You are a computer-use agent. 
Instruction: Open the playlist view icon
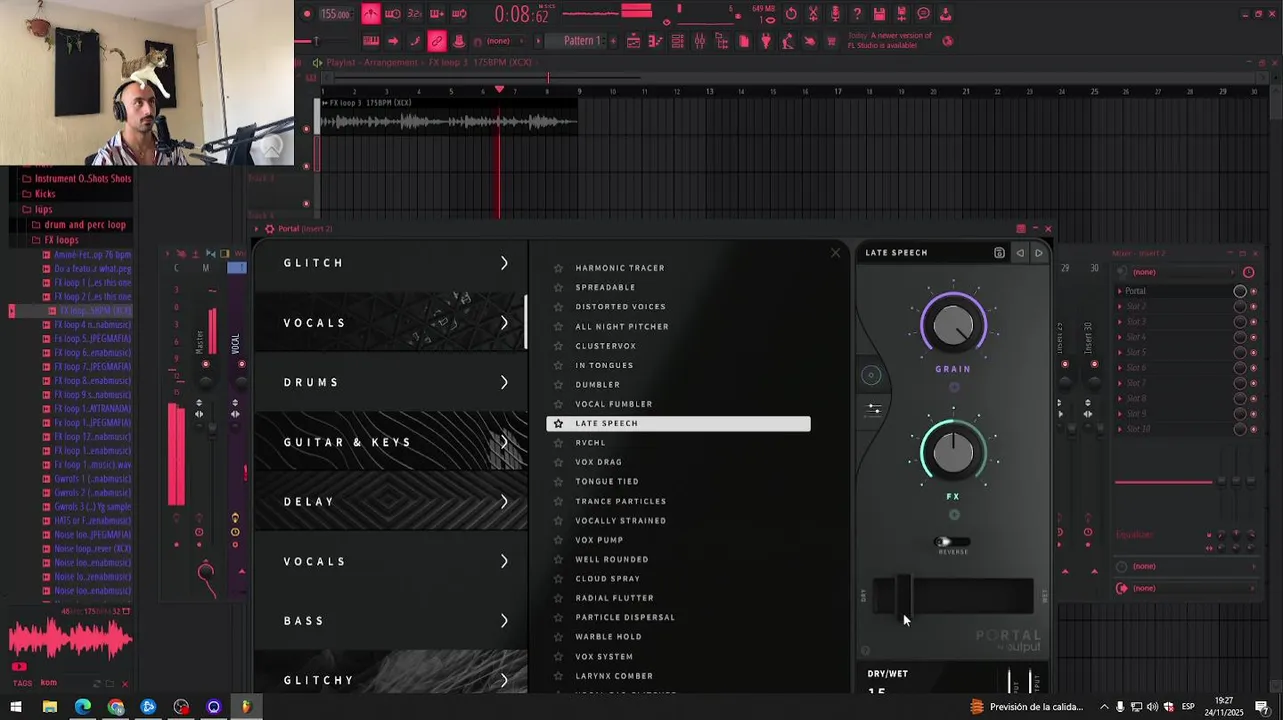[633, 41]
